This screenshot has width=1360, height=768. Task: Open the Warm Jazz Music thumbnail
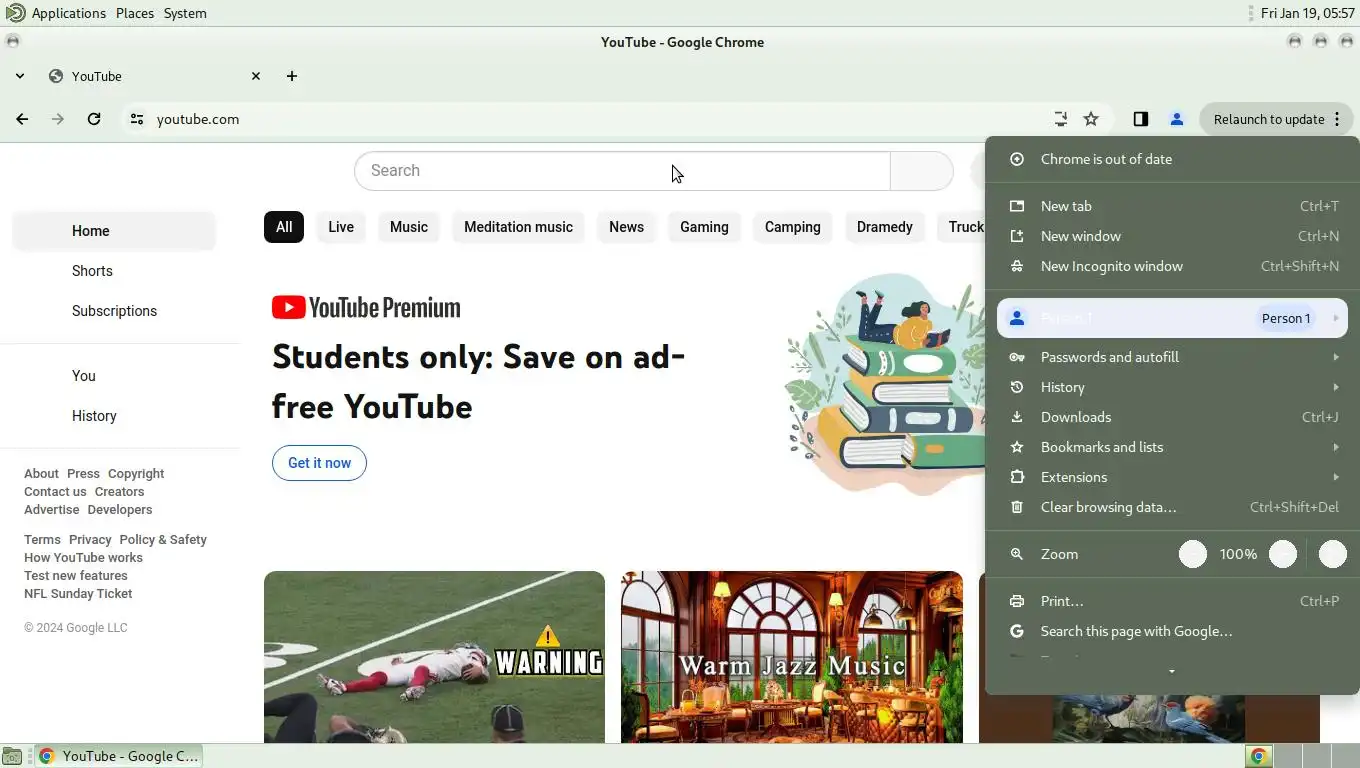pyautogui.click(x=792, y=657)
